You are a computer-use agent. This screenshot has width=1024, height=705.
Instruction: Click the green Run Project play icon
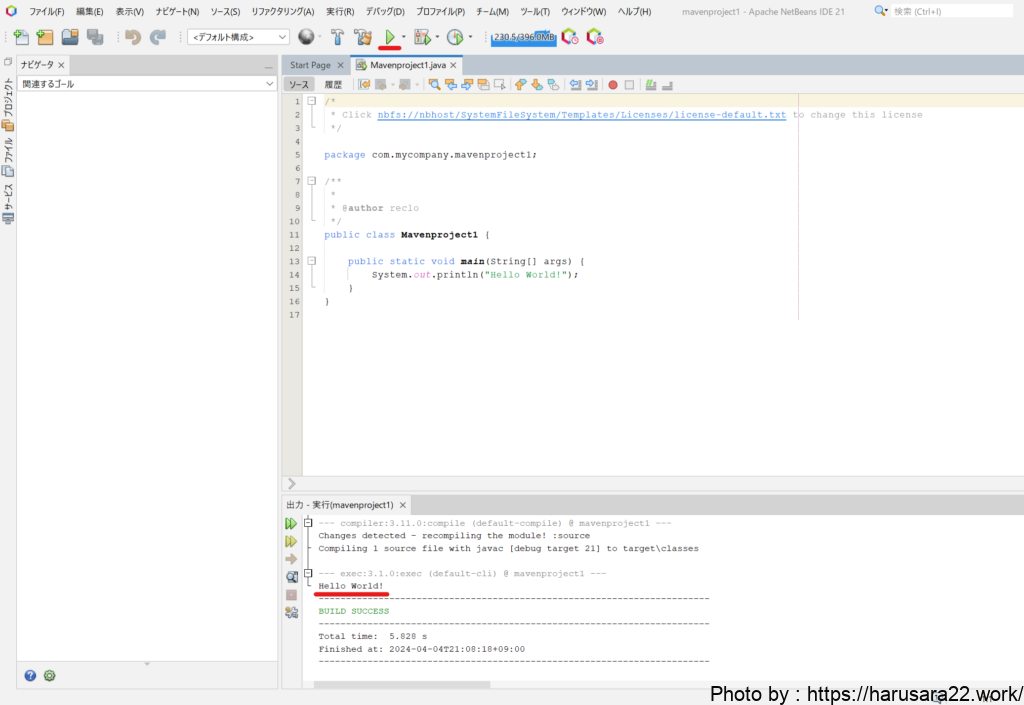(x=389, y=37)
